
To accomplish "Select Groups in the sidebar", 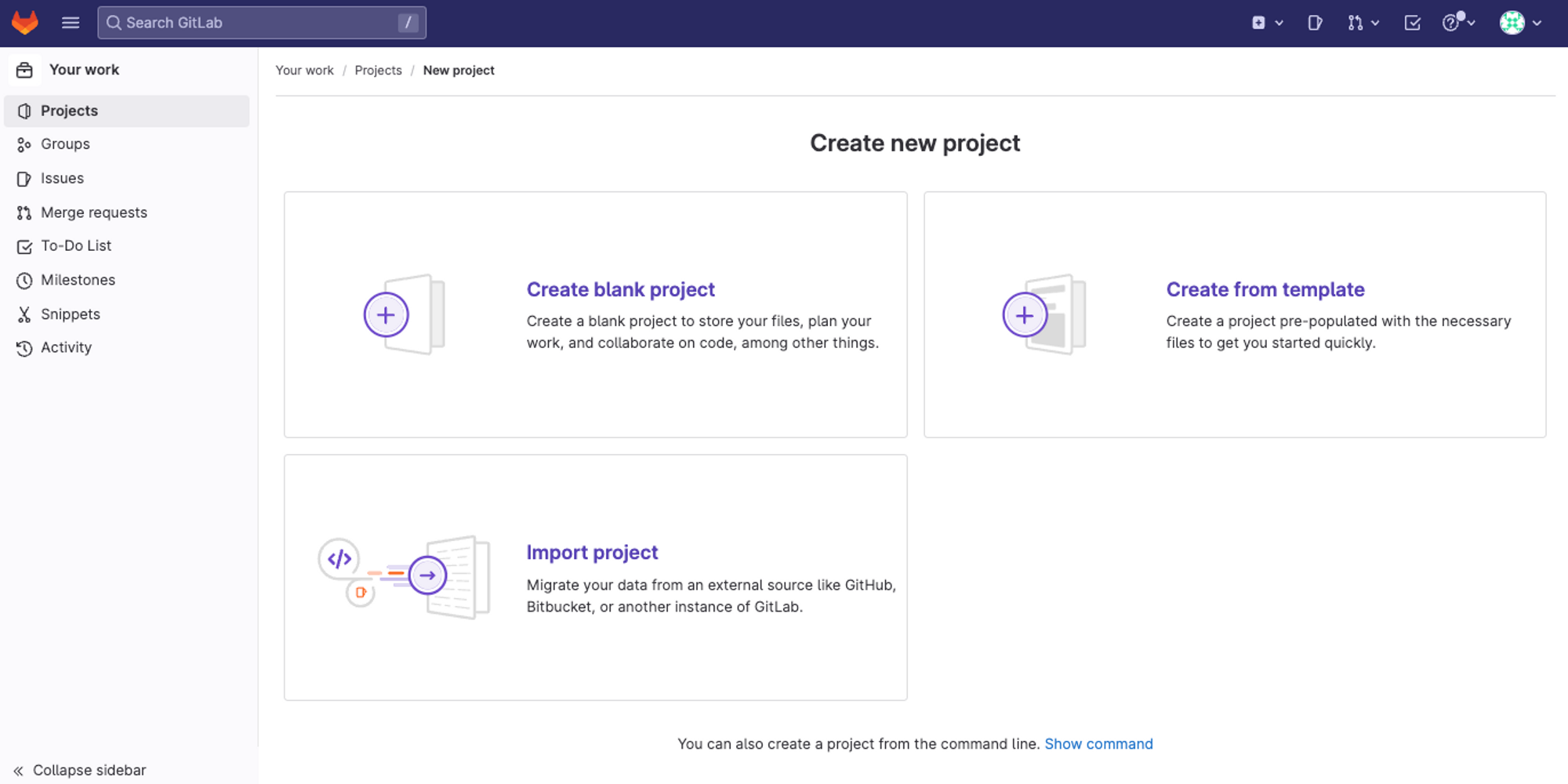I will tap(127, 144).
